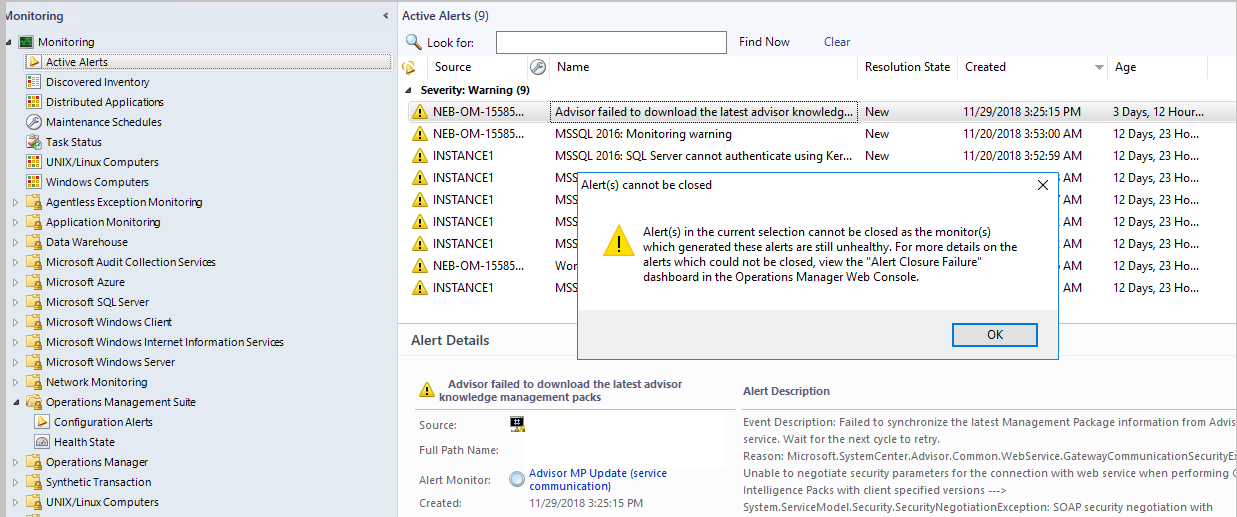
Task: Click the maintenance mode wrench column header
Action: pos(538,68)
